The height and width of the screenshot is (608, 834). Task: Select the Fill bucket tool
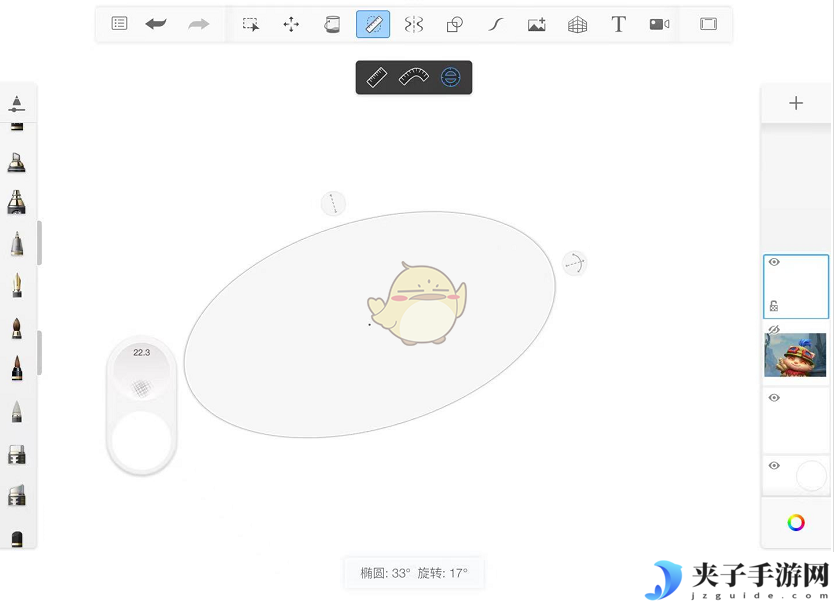click(x=332, y=24)
